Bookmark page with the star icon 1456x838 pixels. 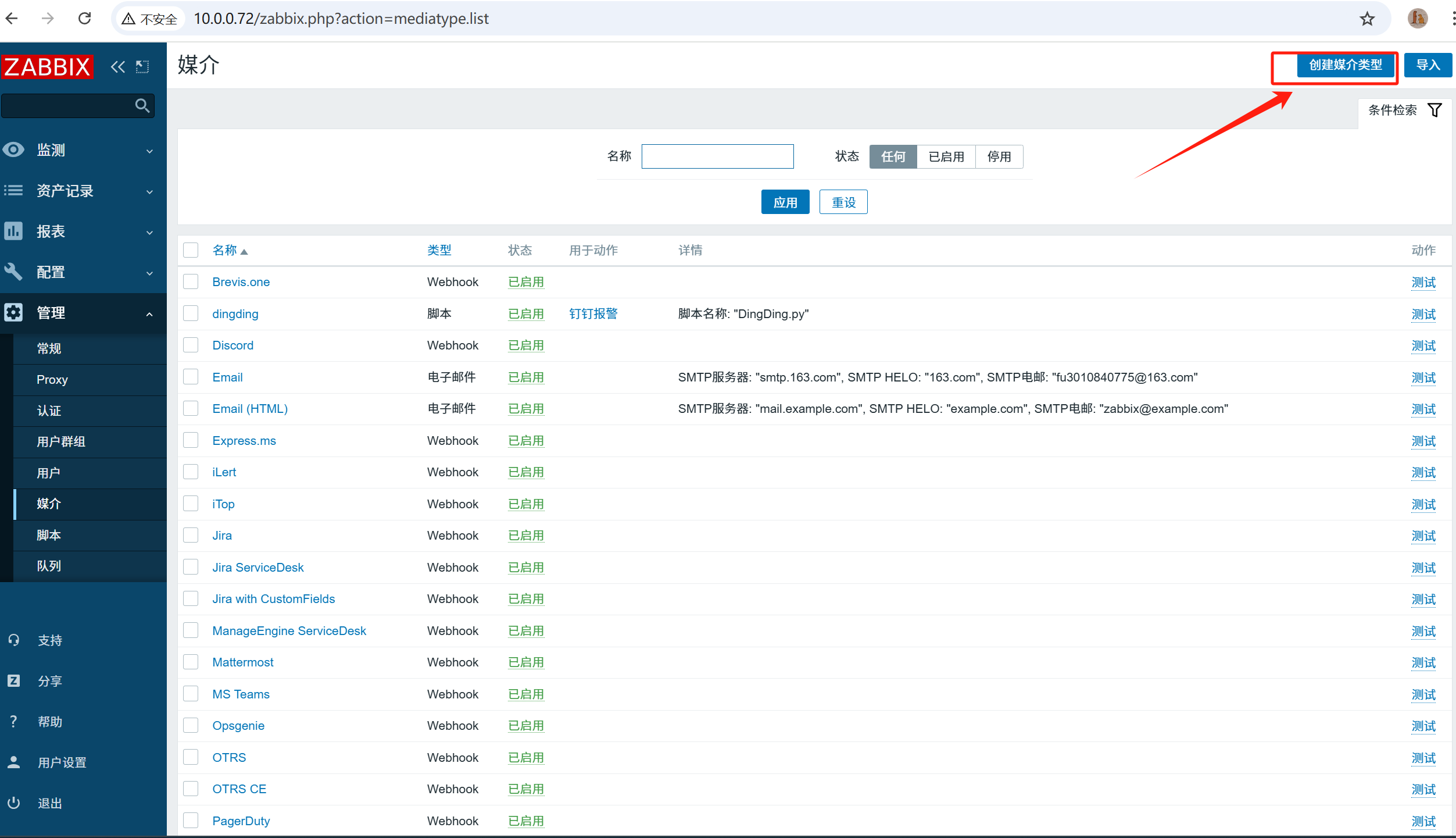pyautogui.click(x=1367, y=19)
